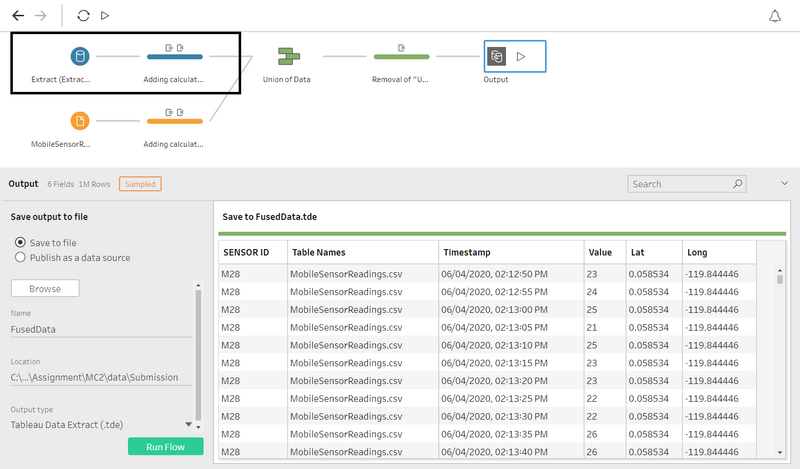Click the Browse button
The height and width of the screenshot is (469, 800).
coord(45,288)
